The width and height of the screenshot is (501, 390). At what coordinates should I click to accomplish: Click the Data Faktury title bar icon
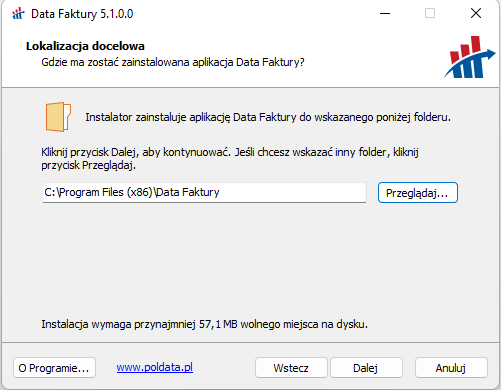point(18,14)
